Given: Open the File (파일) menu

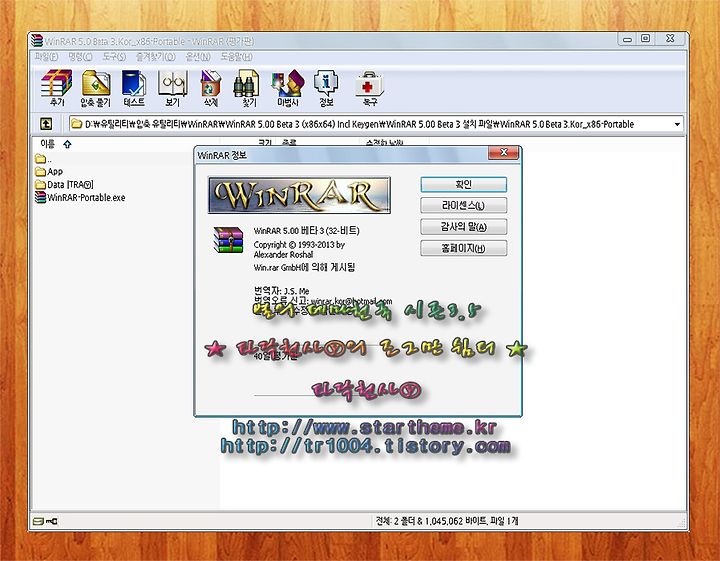Looking at the screenshot, I should [x=46, y=57].
